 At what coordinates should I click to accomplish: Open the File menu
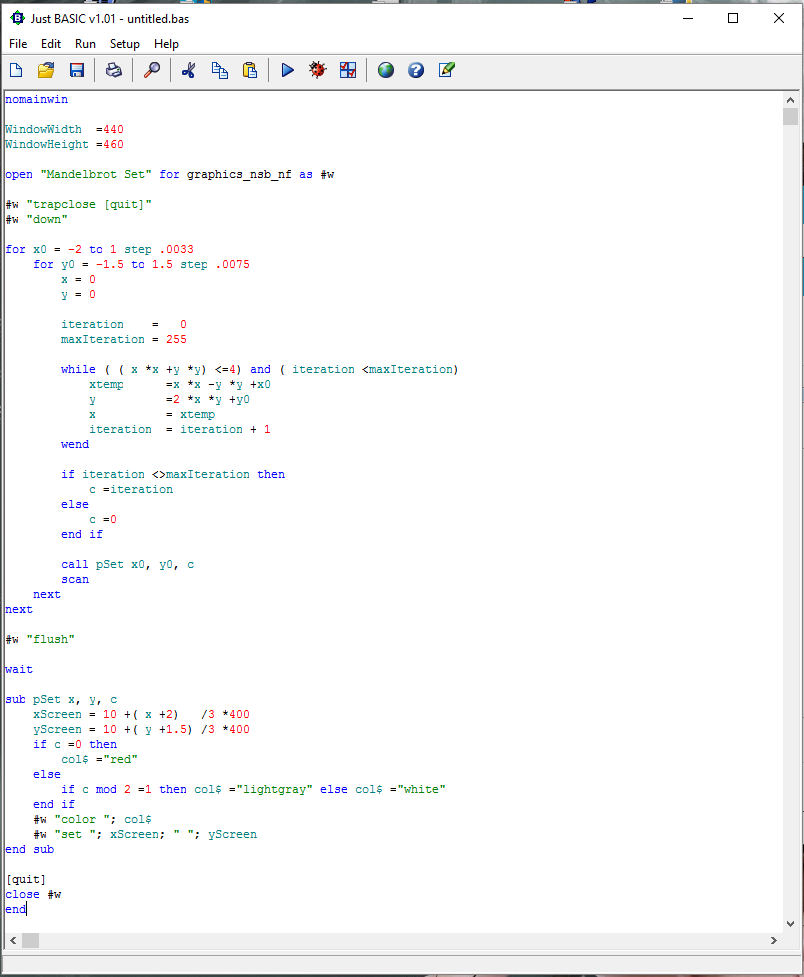tap(17, 43)
